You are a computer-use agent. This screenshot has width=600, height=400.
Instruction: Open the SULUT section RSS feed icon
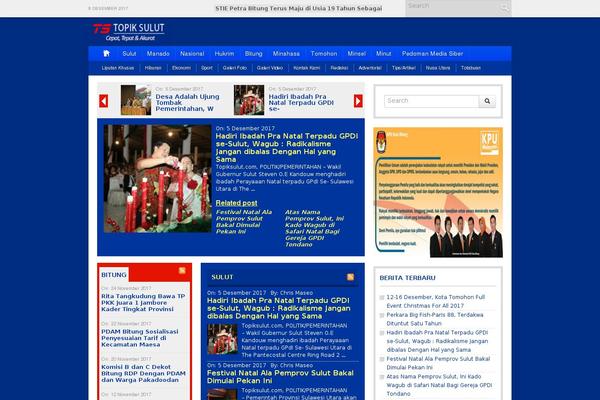(351, 277)
